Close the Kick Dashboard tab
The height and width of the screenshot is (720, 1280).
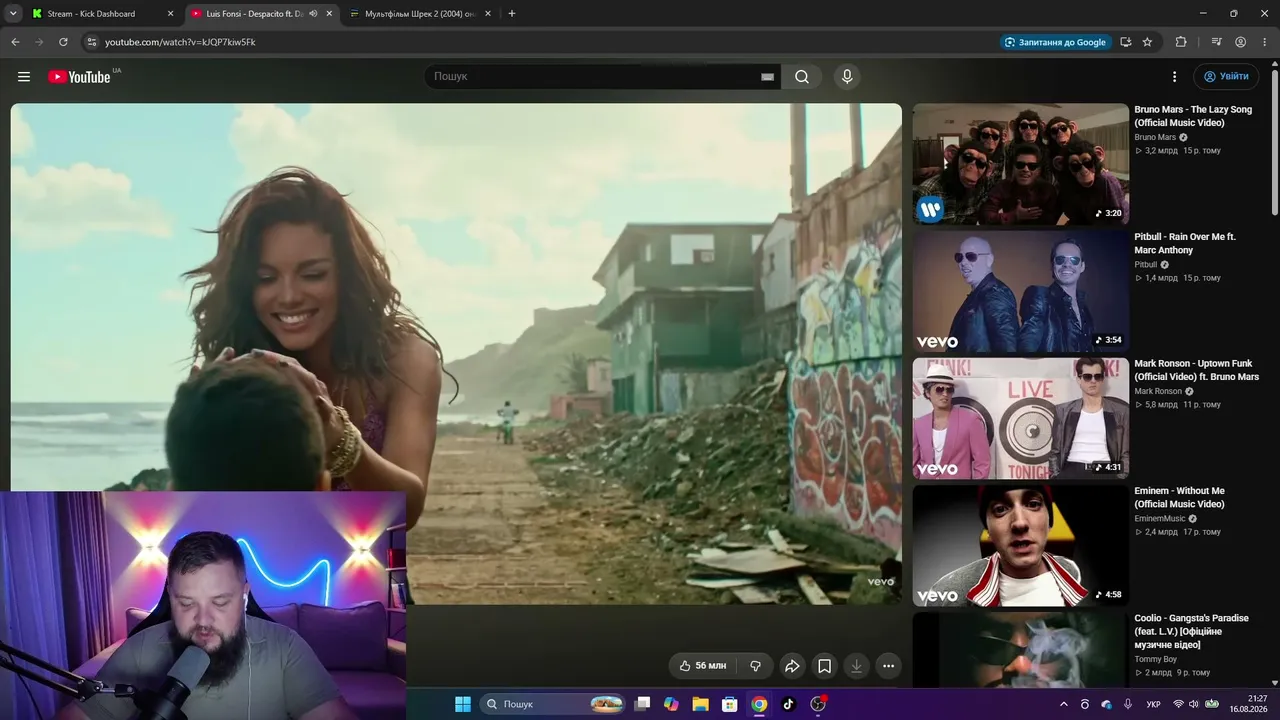click(x=170, y=14)
